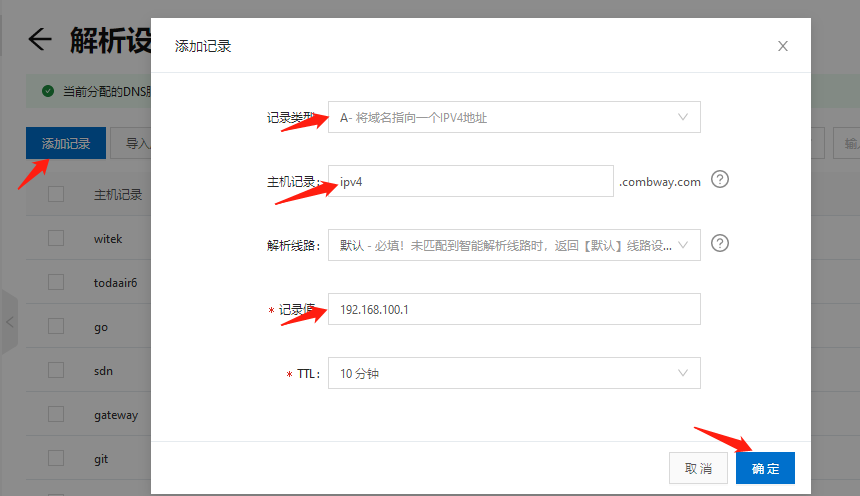Click the 取消 cancel button
Screen dimensions: 860x496
tap(699, 468)
